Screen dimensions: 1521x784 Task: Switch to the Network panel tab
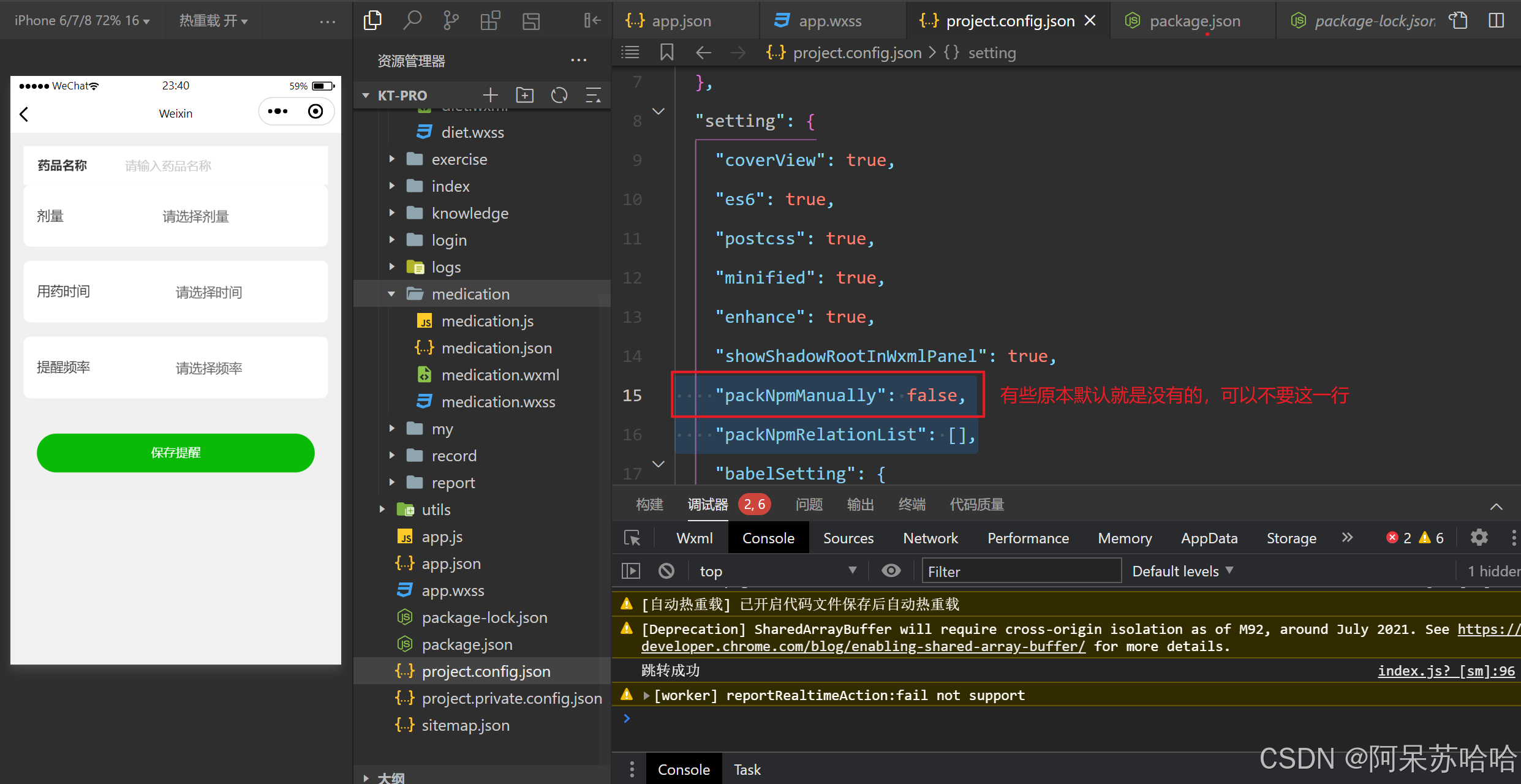tap(930, 538)
